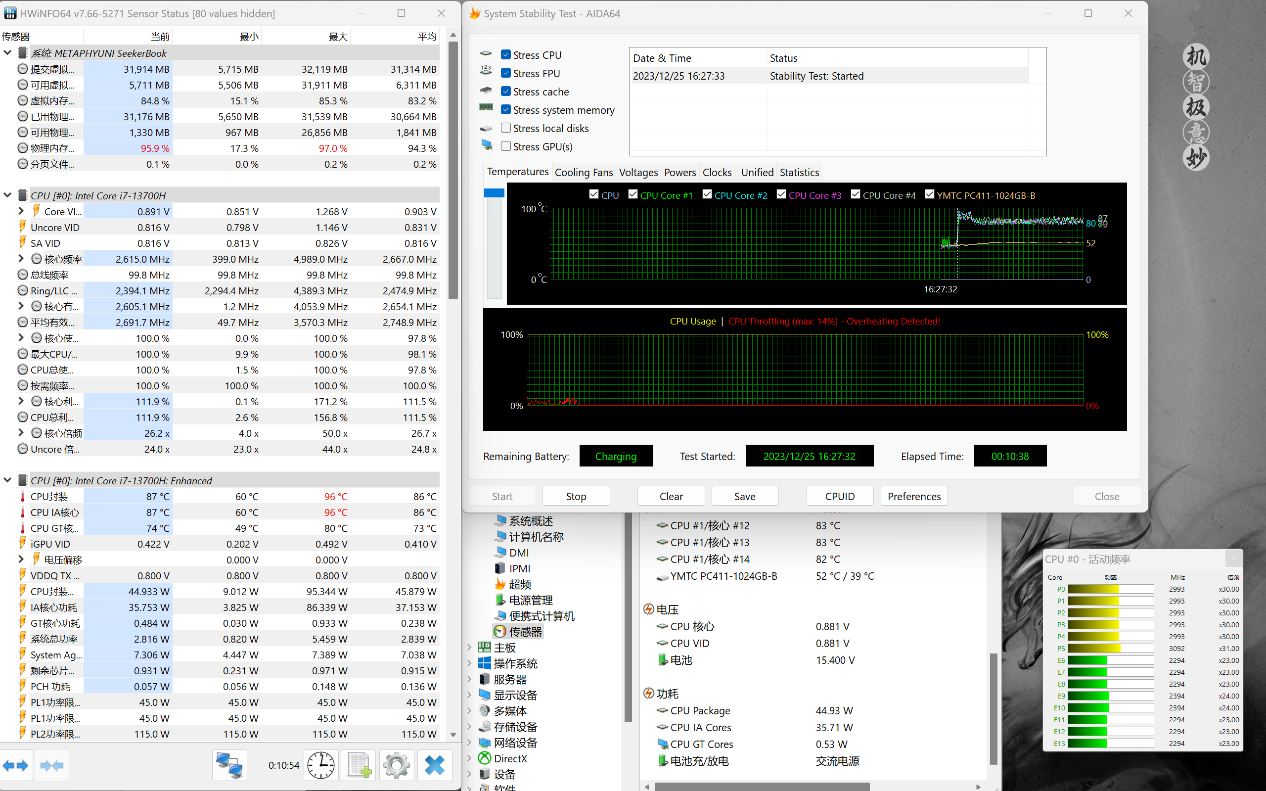The width and height of the screenshot is (1266, 791).
Task: Enable the Stress GPU(s) checkbox
Action: pos(506,146)
